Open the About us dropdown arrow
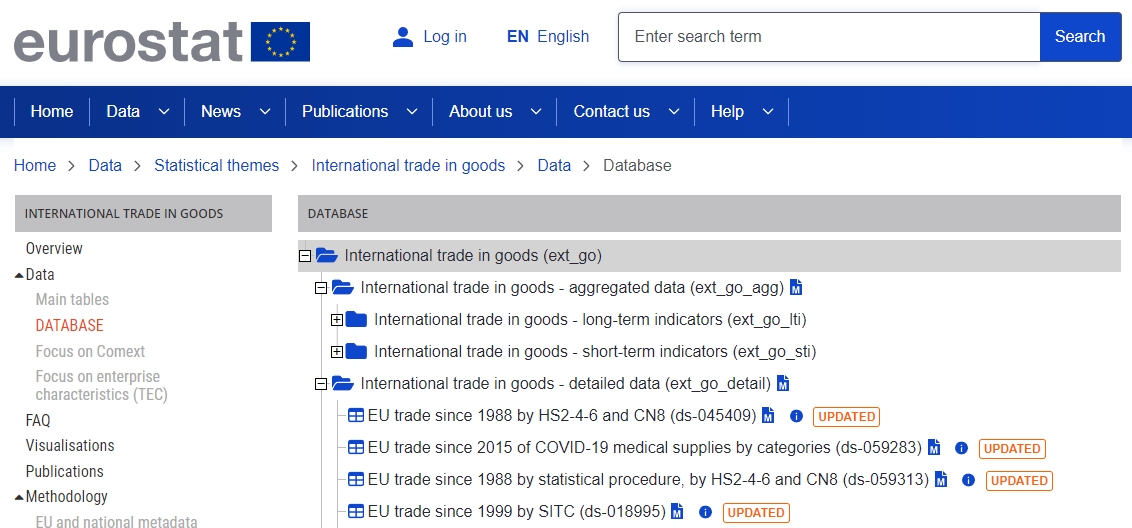The width and height of the screenshot is (1132, 528). point(536,112)
